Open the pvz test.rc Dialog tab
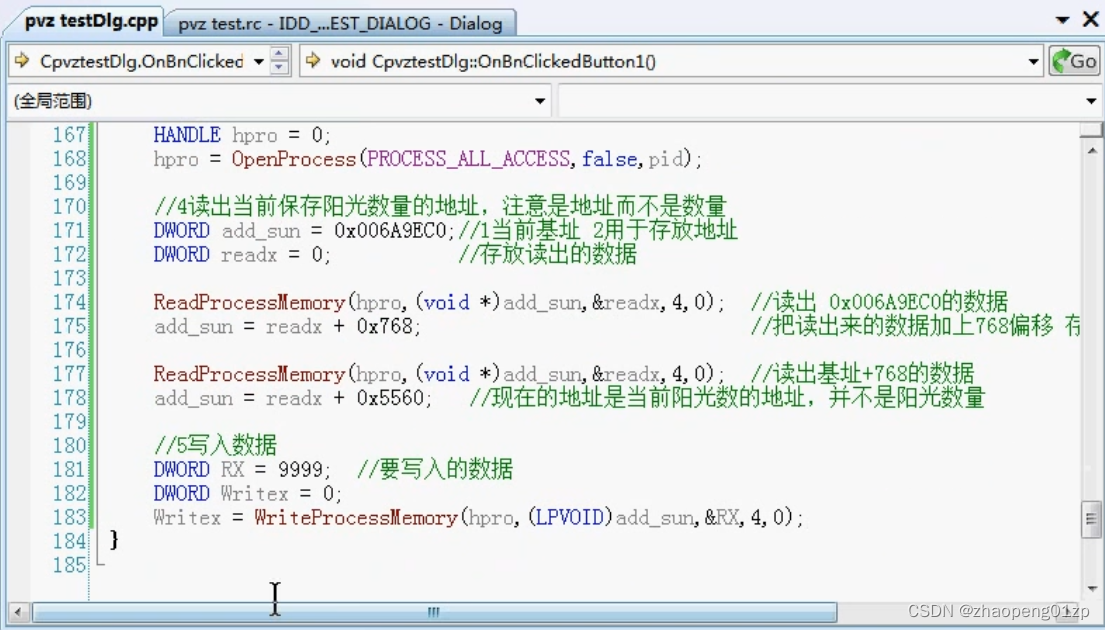Image resolution: width=1105 pixels, height=630 pixels. [340, 23]
